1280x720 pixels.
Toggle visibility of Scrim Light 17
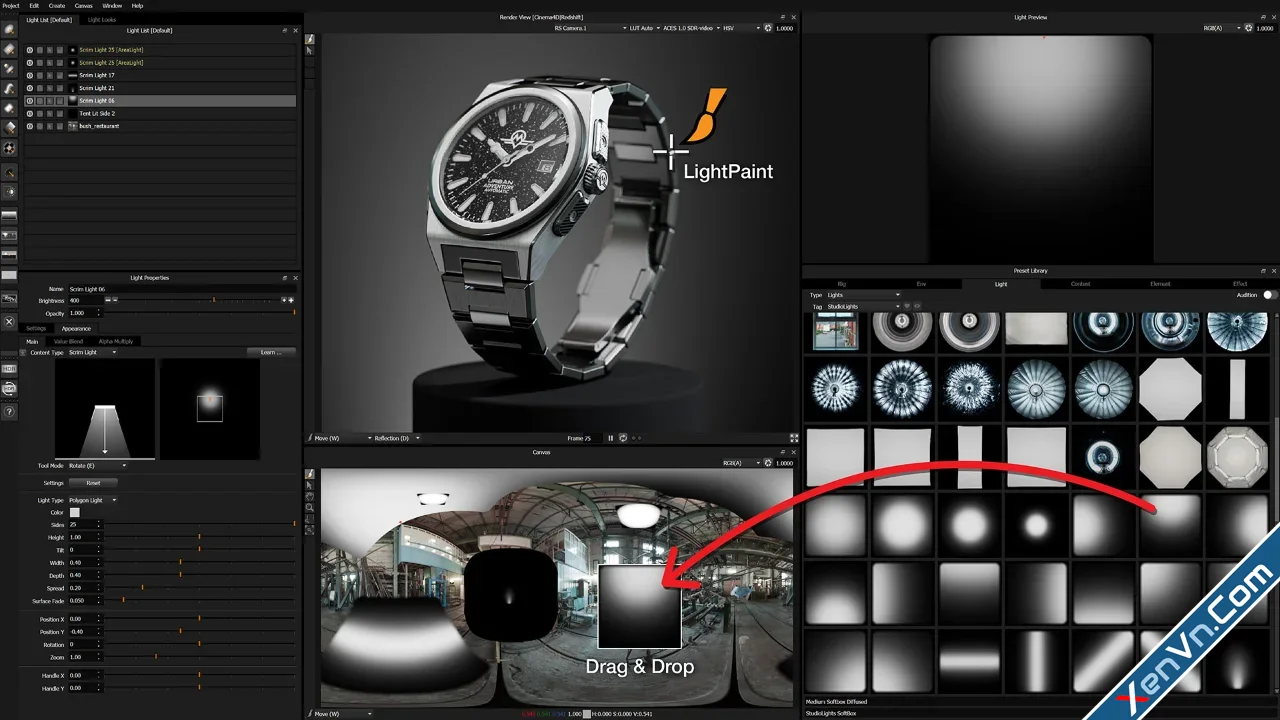coord(29,75)
